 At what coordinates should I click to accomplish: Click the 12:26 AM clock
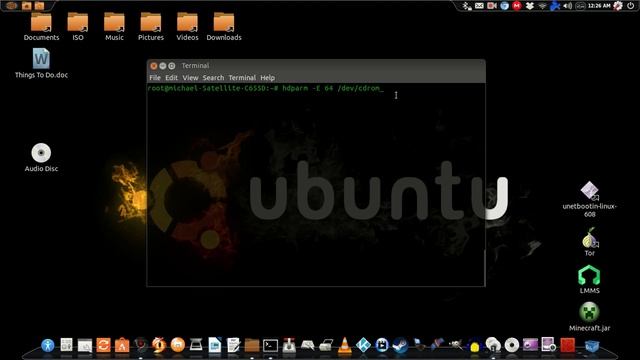pos(599,6)
